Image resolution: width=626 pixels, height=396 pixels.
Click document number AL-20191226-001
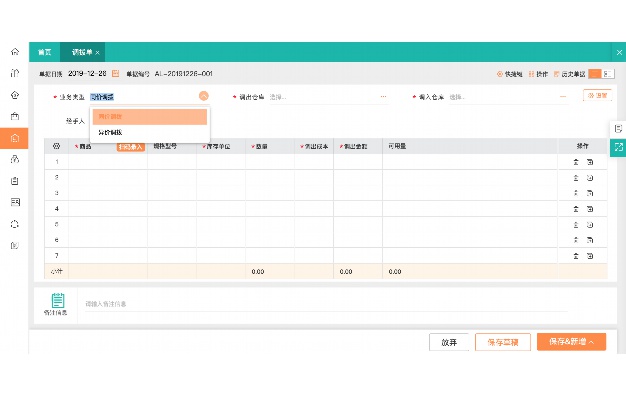(x=184, y=73)
